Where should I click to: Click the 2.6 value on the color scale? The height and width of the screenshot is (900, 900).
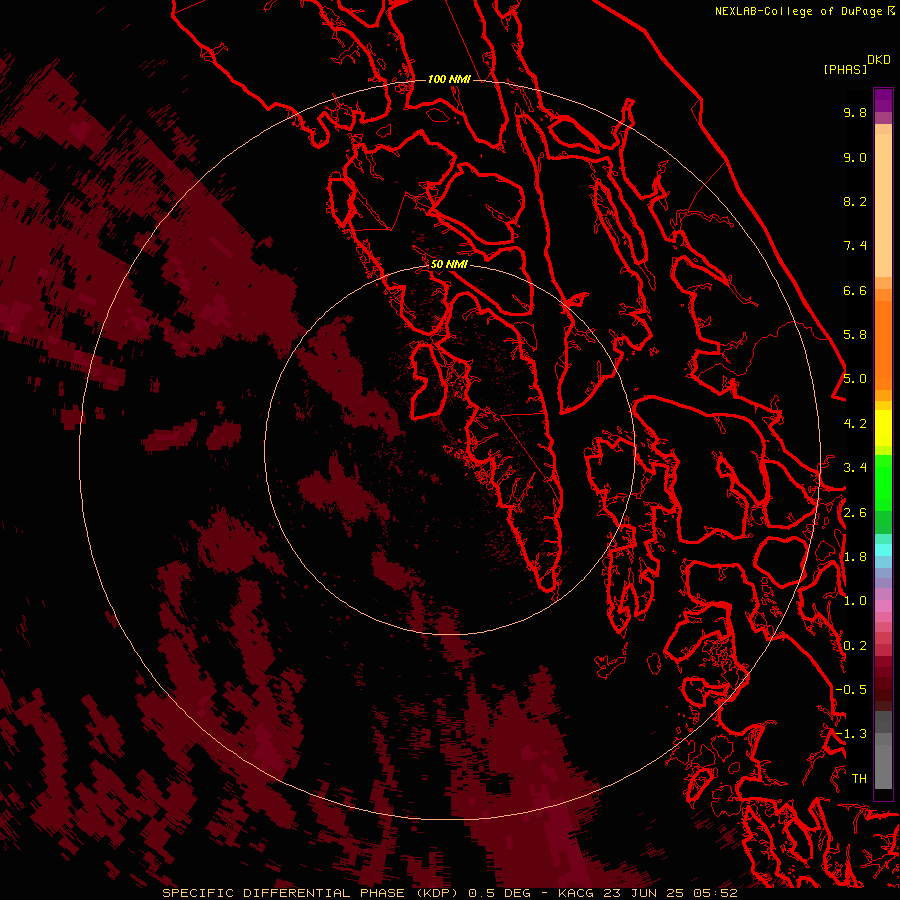click(x=855, y=513)
